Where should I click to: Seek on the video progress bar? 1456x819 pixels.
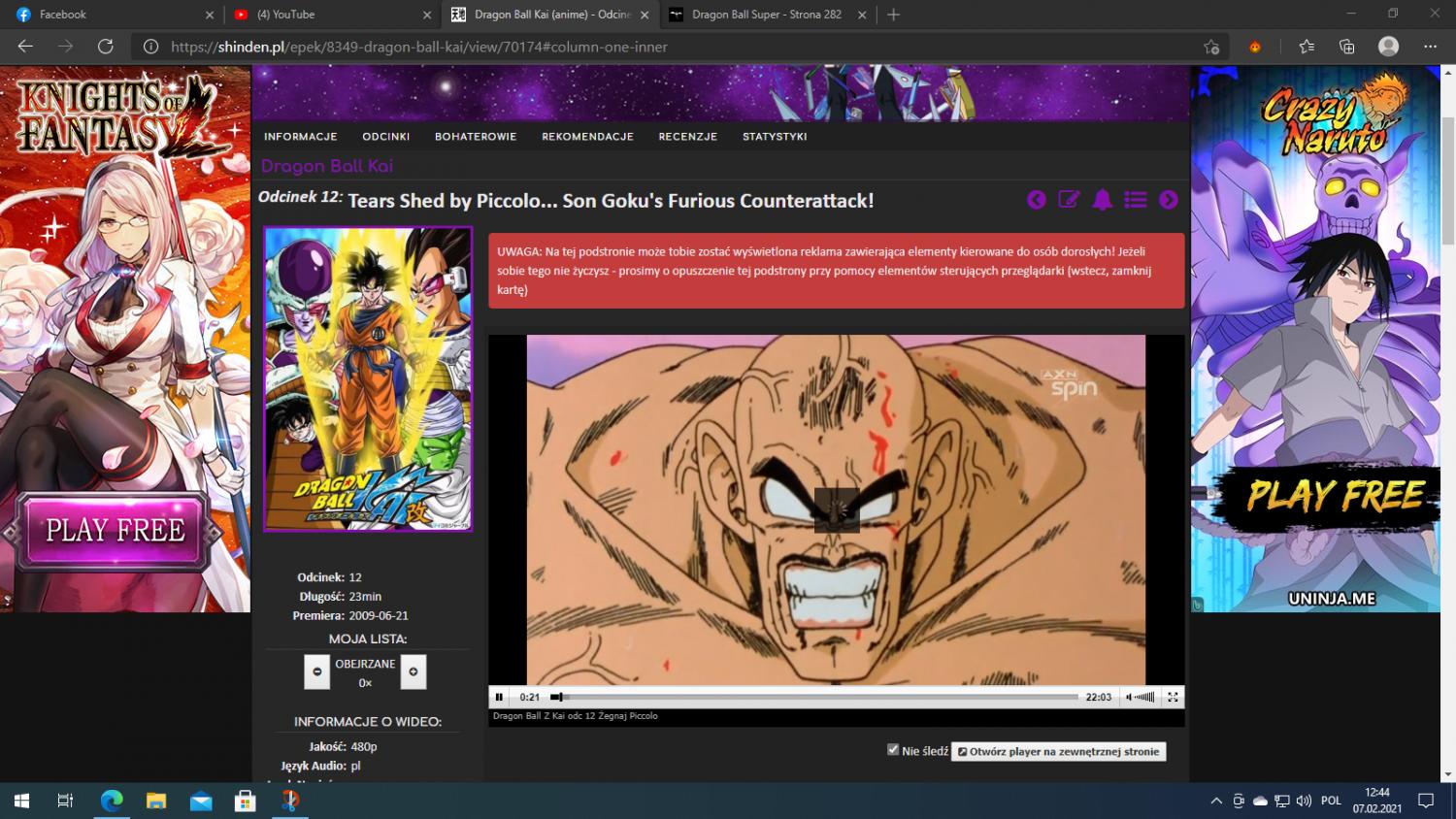pos(814,697)
